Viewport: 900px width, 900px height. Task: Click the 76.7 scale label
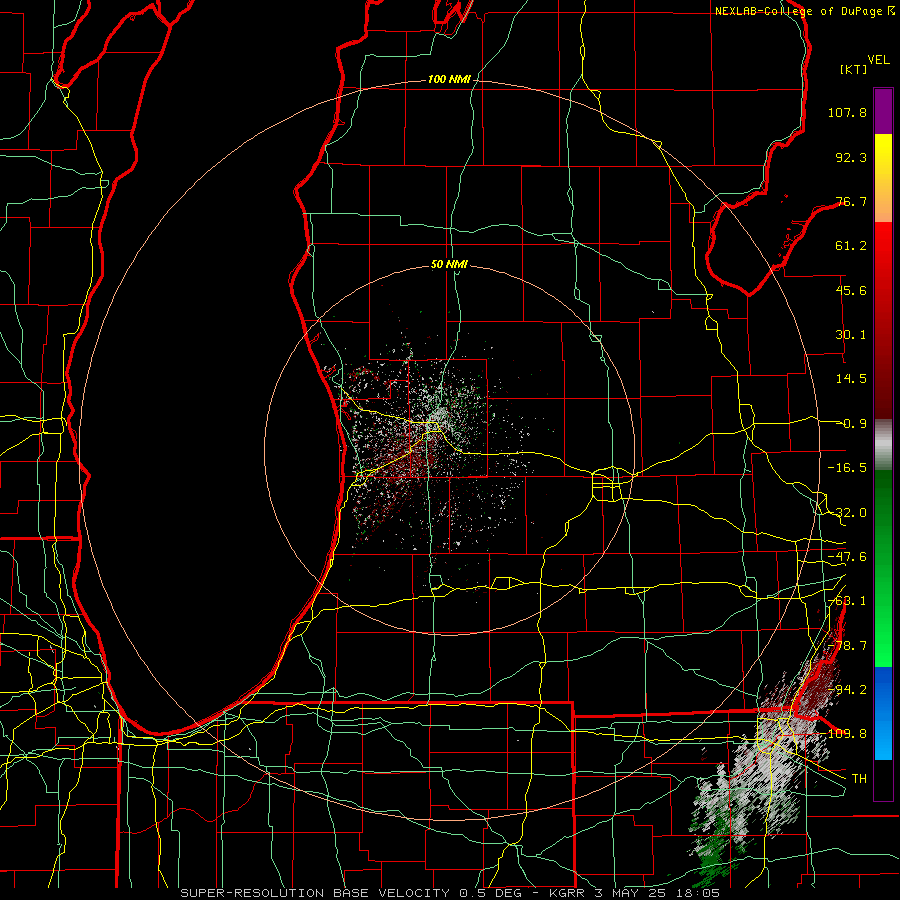coord(851,201)
